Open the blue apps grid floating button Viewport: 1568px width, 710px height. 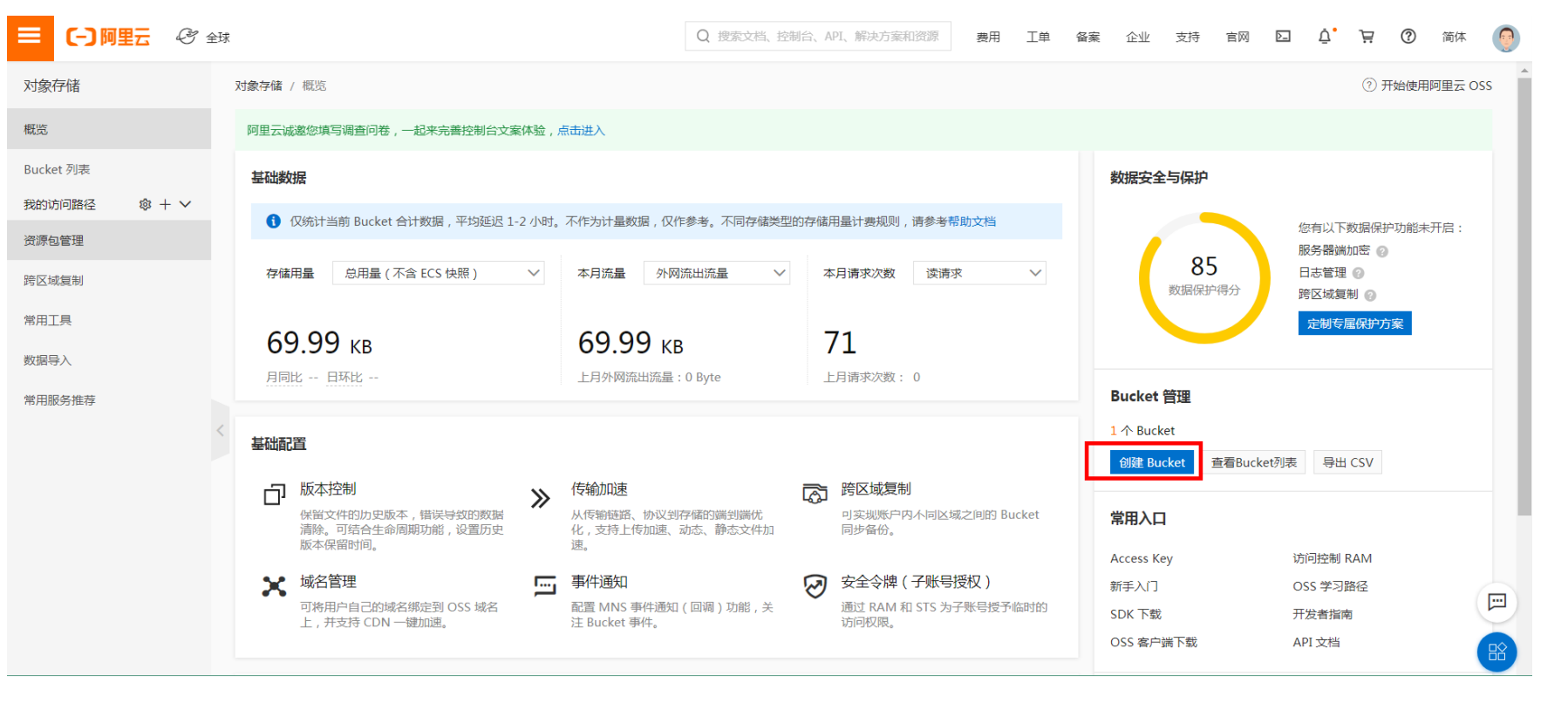(x=1497, y=652)
